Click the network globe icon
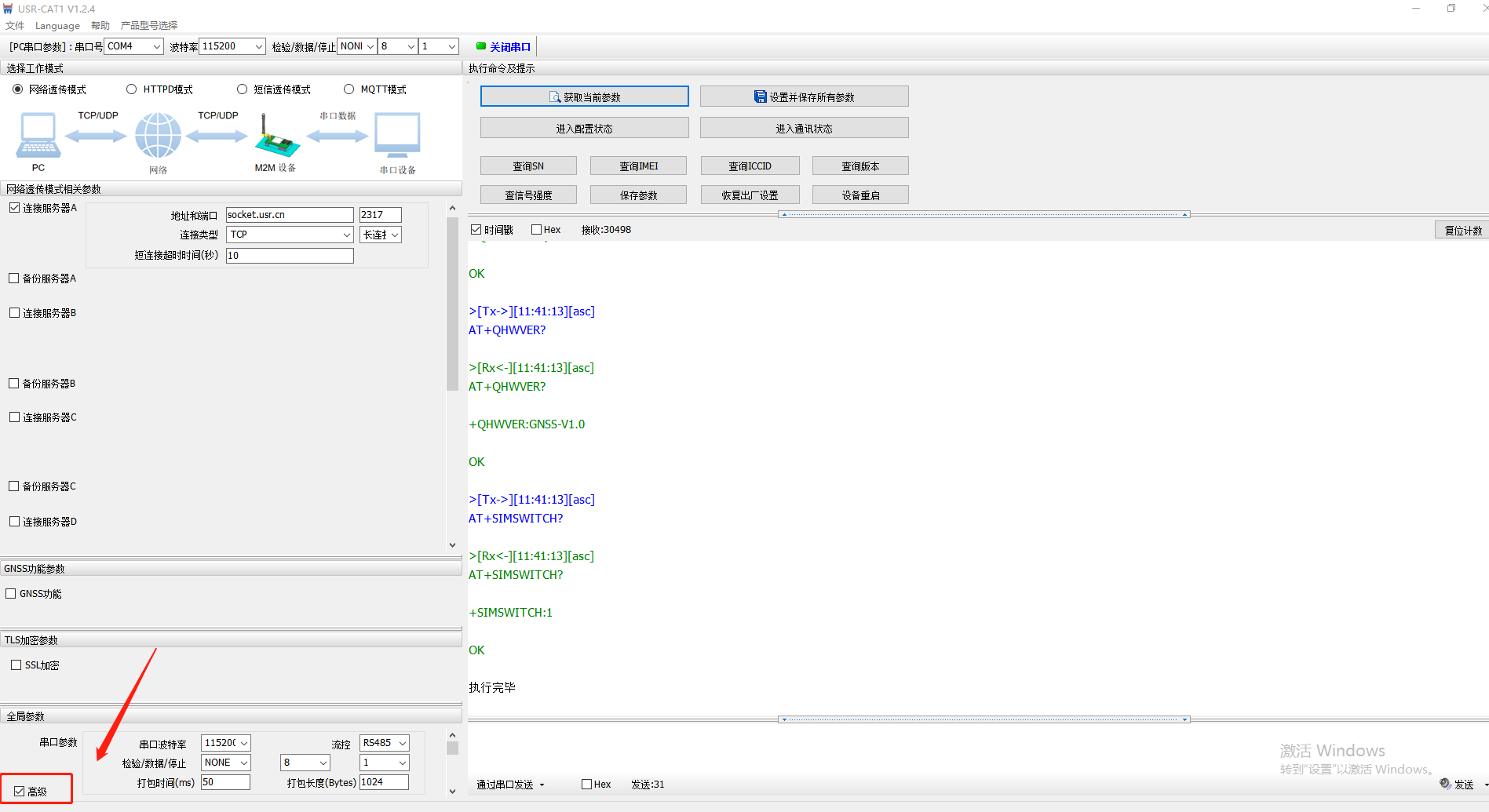 (158, 135)
